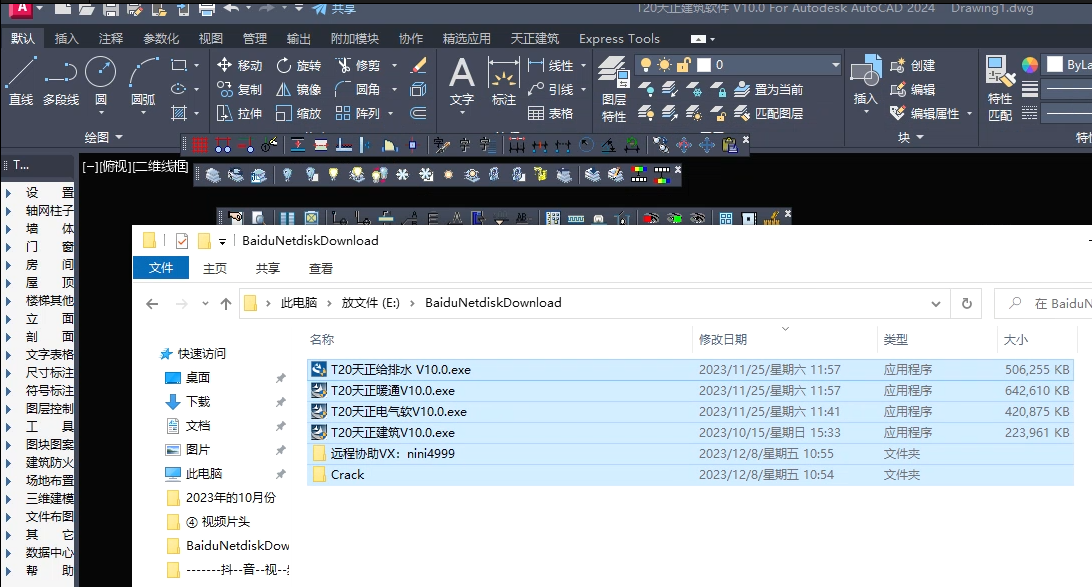
Task: Click the Offset icon below Explode
Action: coord(419,113)
